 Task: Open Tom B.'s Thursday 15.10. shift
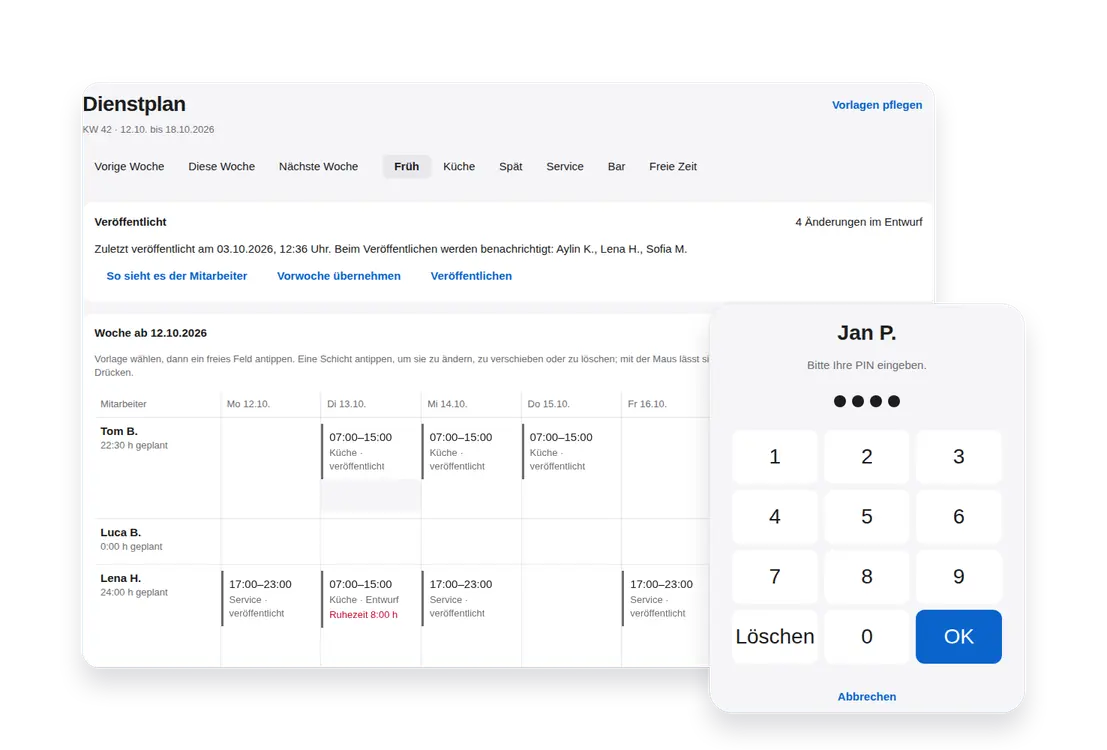click(x=571, y=451)
